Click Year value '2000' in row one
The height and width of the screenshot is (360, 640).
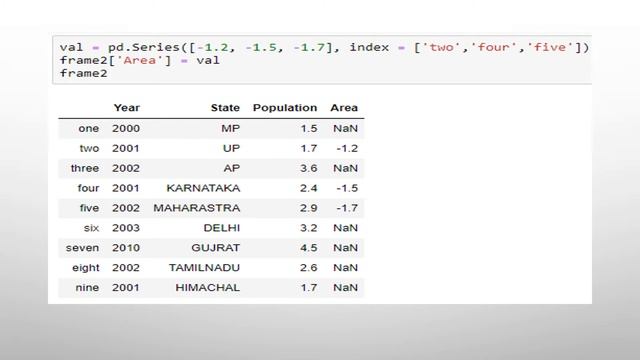pyautogui.click(x=126, y=129)
